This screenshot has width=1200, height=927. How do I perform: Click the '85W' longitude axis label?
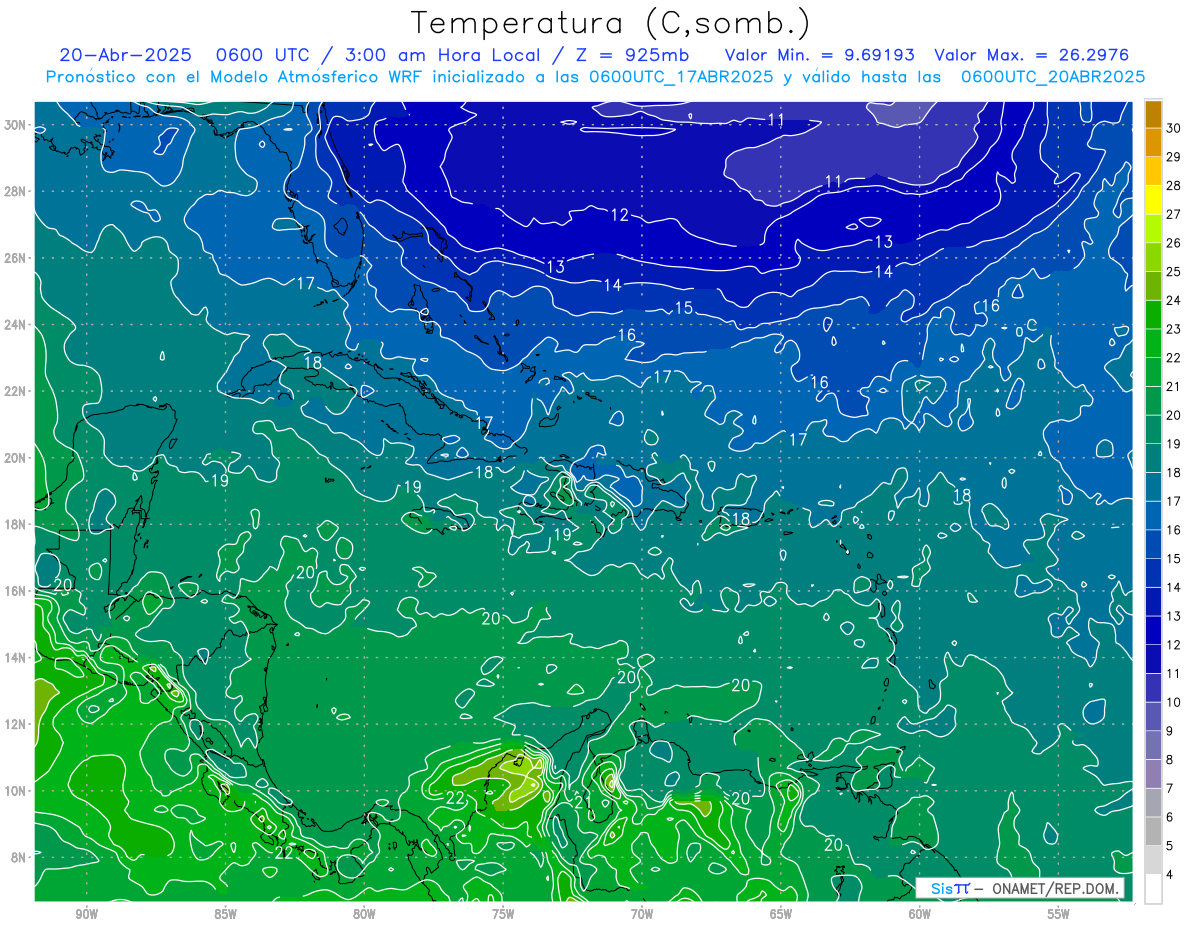point(225,914)
